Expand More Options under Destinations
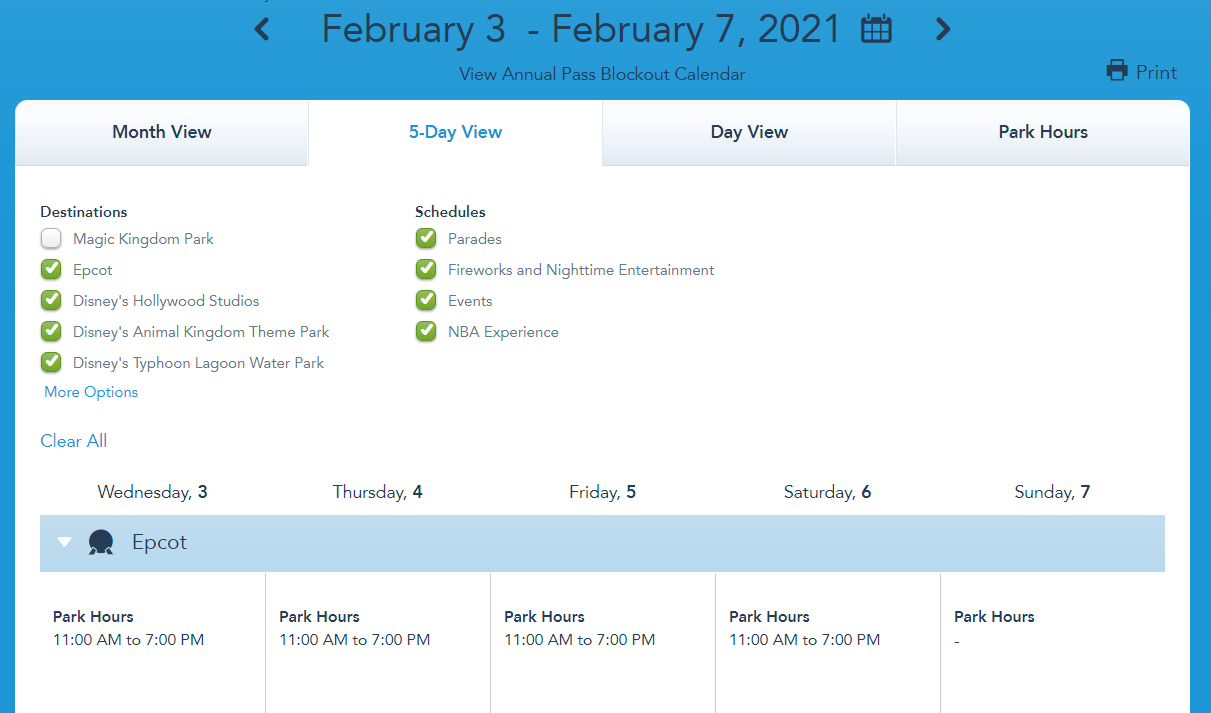Screen dimensions: 1211x713 (91, 392)
